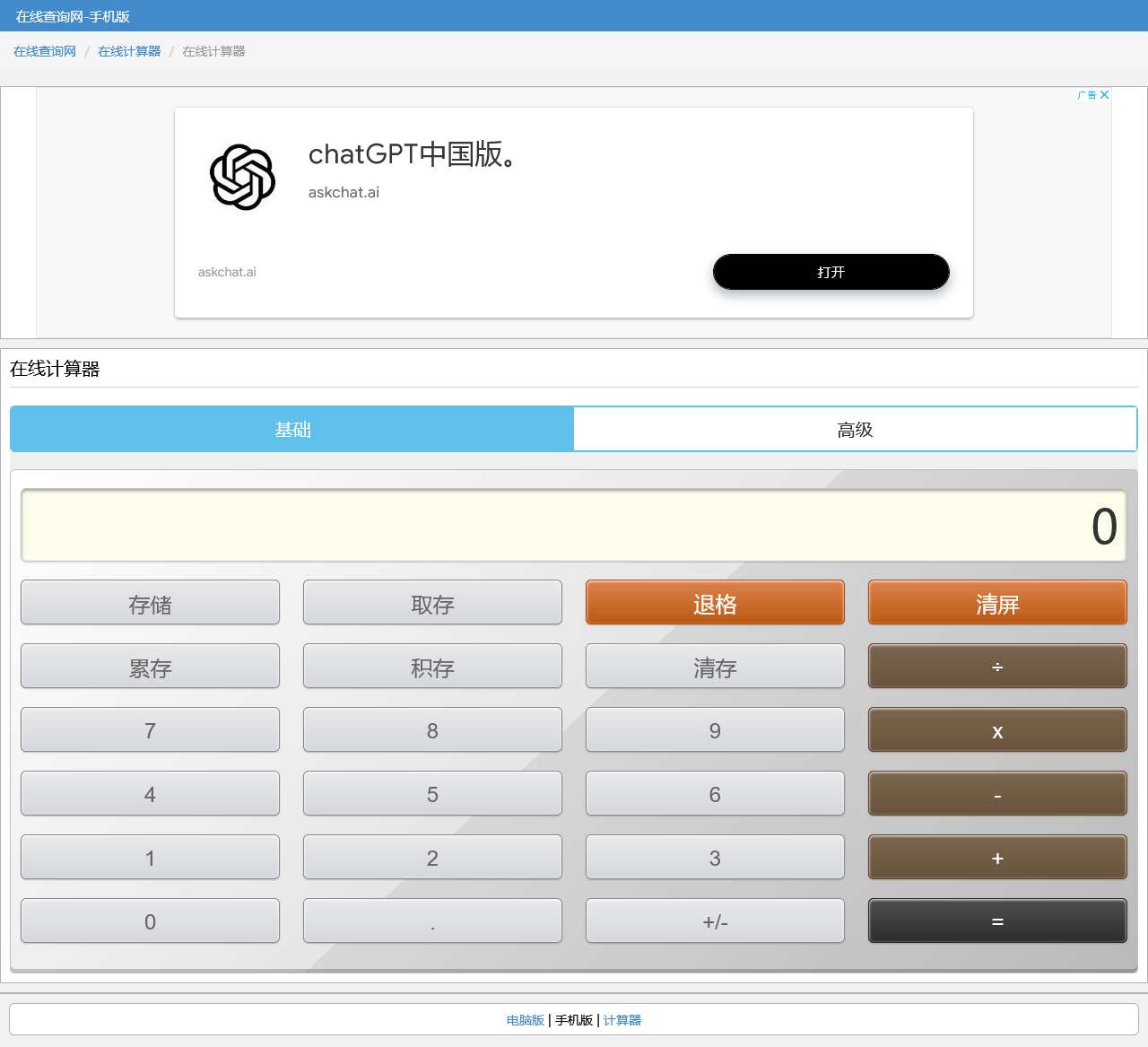
Task: Clear the display with 清屏 button
Action: [x=997, y=602]
